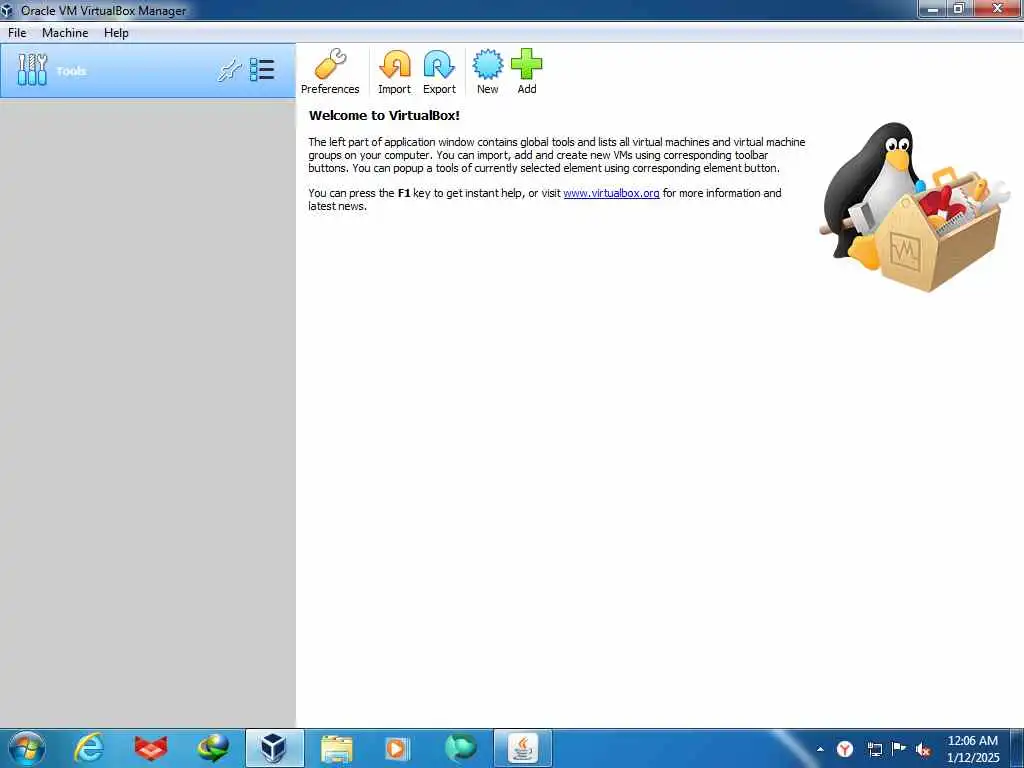Click the Java taskbar icon
1024x768 pixels.
click(522, 748)
